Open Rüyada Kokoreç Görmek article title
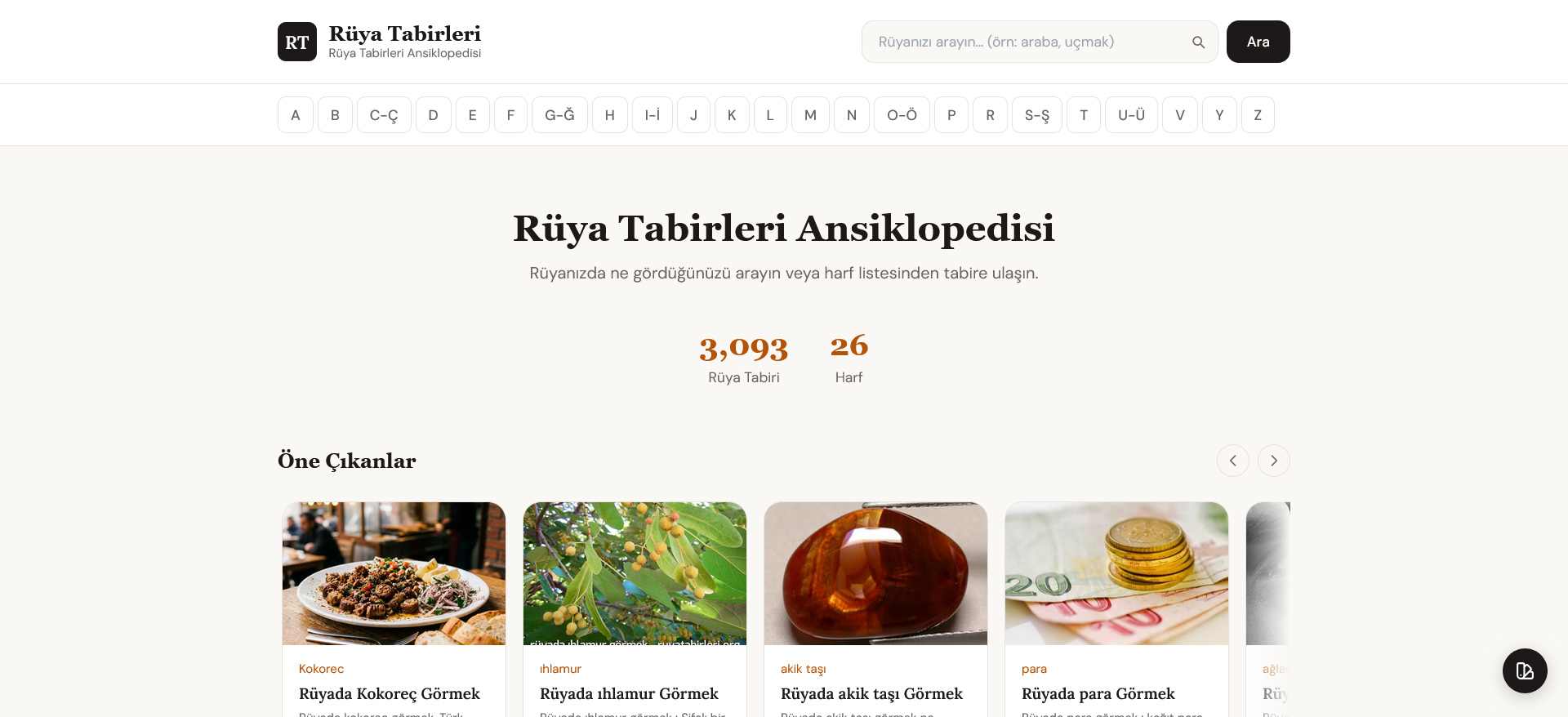The image size is (1568, 717). tap(390, 694)
